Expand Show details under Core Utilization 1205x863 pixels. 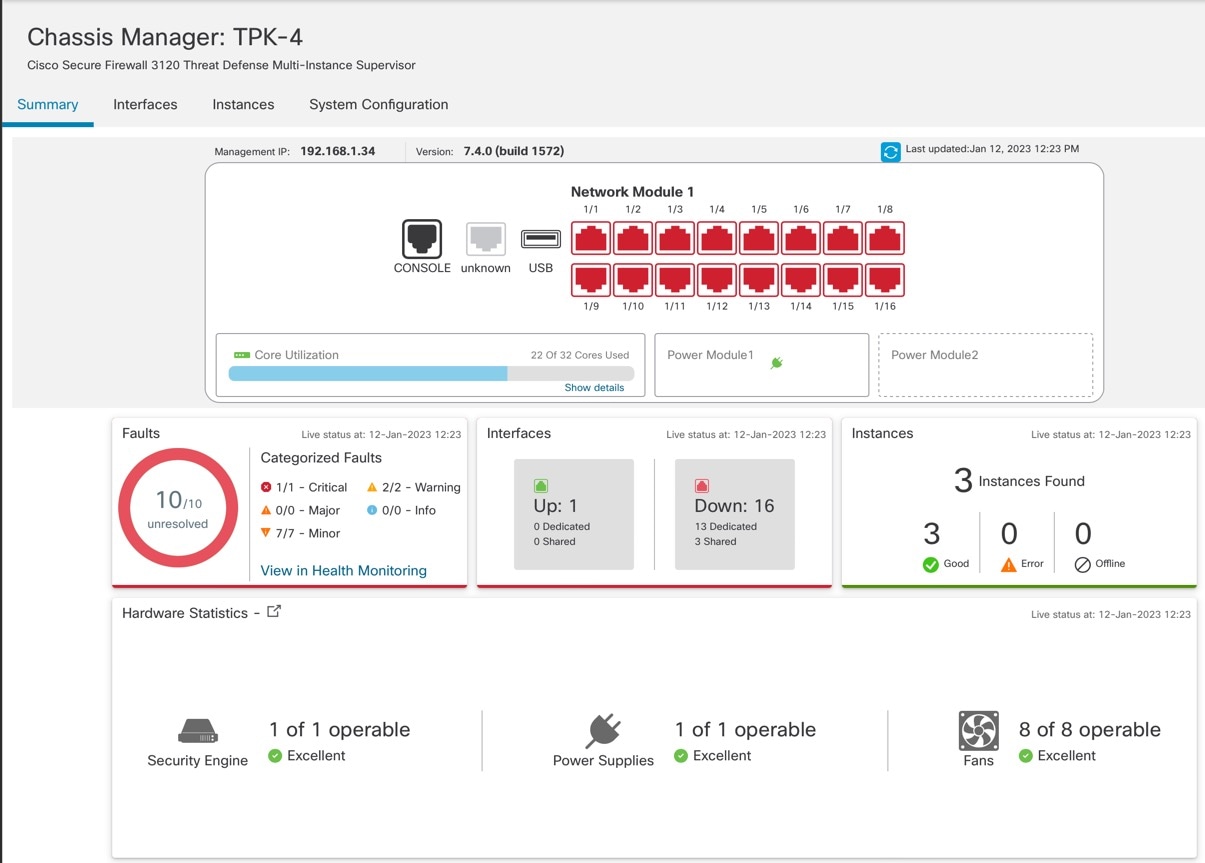(x=594, y=387)
